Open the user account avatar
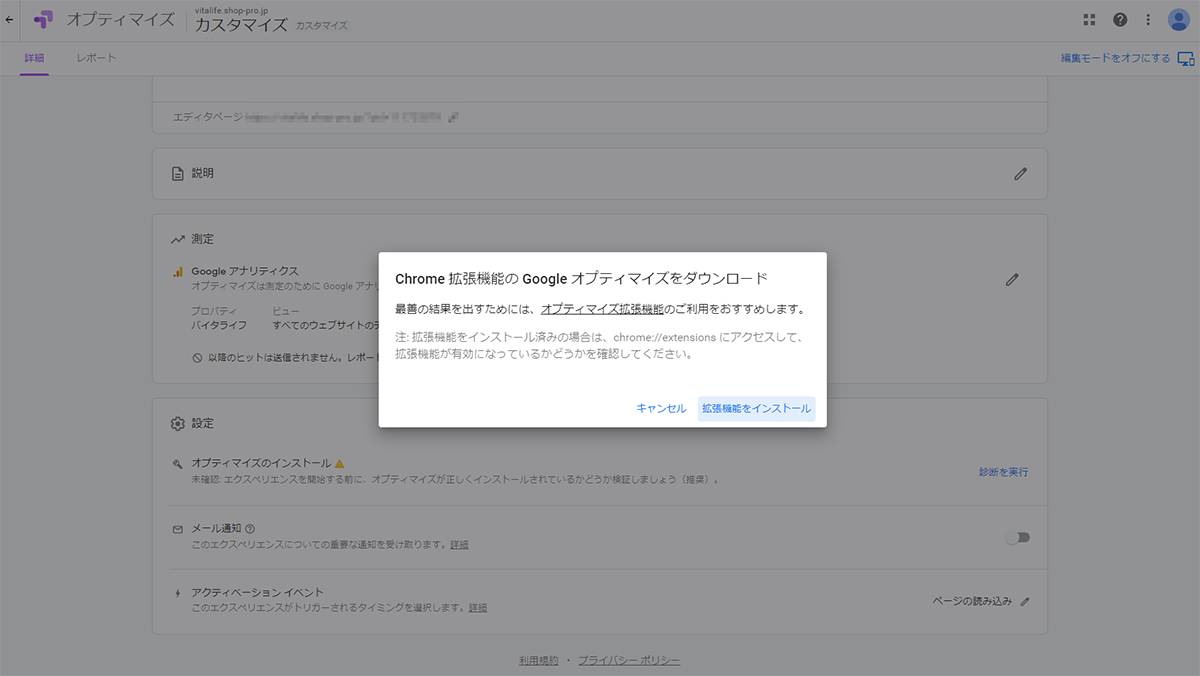 1179,20
